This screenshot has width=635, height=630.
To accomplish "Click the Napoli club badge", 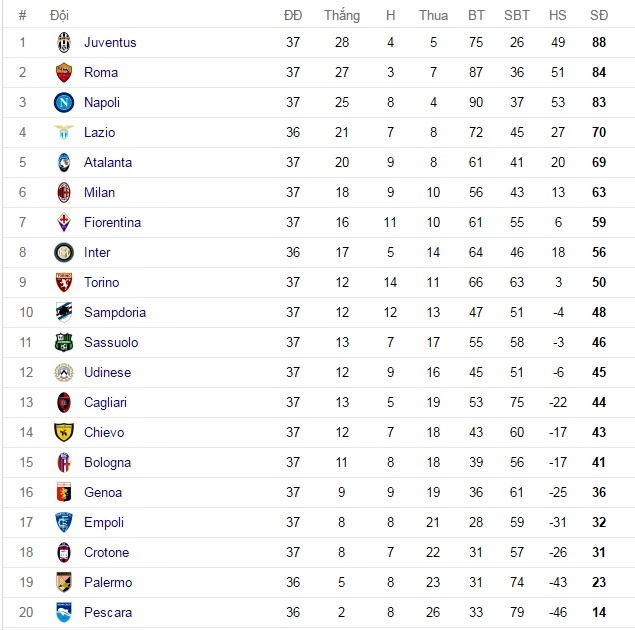I will tap(64, 103).
